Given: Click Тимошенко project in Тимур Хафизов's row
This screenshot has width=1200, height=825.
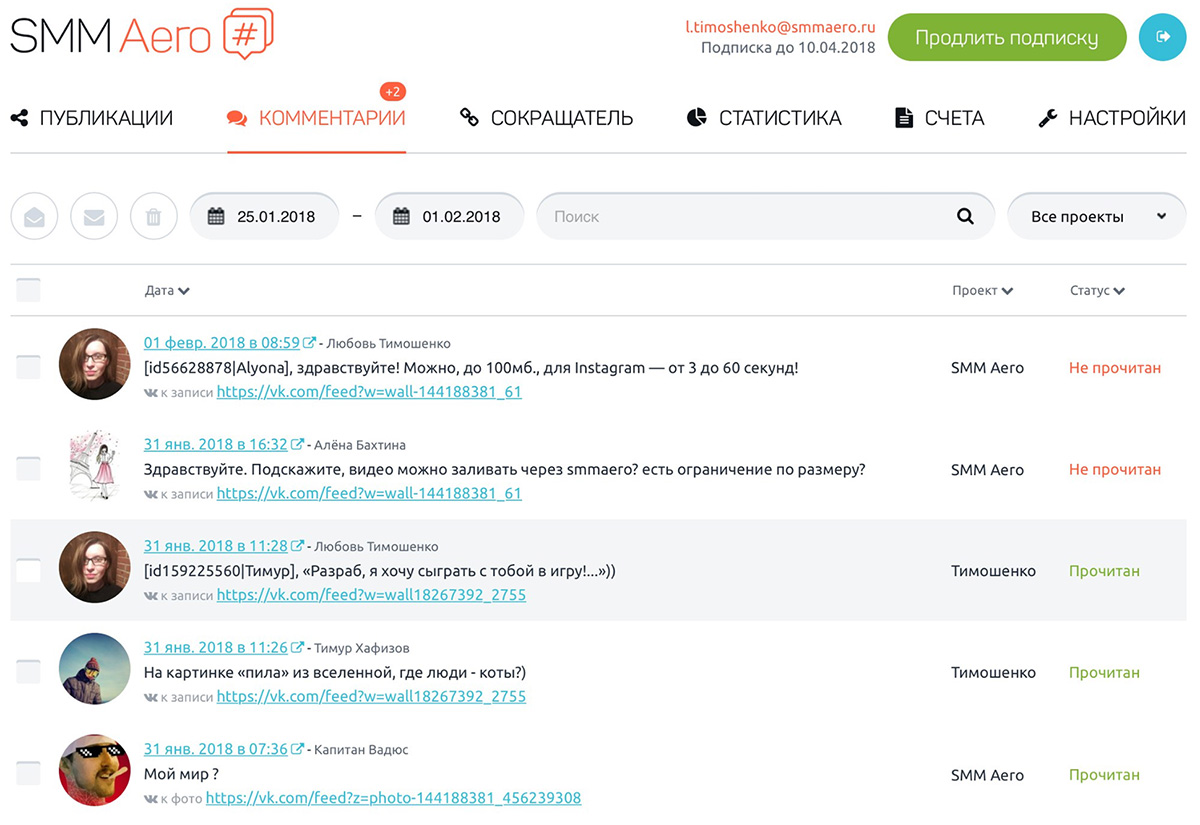Looking at the screenshot, I should click(993, 673).
